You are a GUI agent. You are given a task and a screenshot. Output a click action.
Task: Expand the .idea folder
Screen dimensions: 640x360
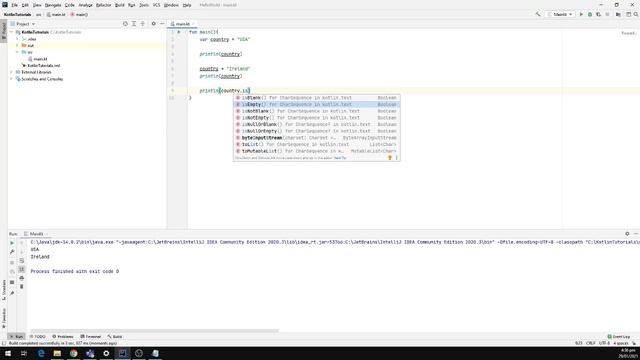point(17,39)
